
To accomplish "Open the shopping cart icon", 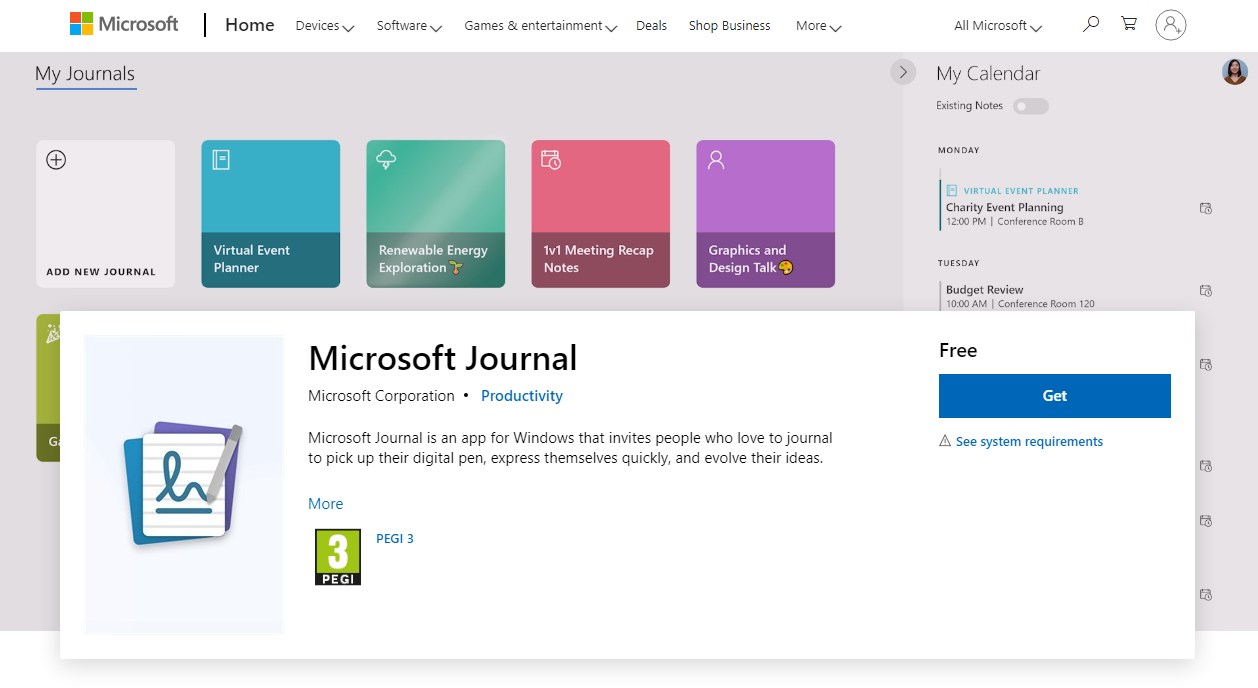I will coord(1129,23).
